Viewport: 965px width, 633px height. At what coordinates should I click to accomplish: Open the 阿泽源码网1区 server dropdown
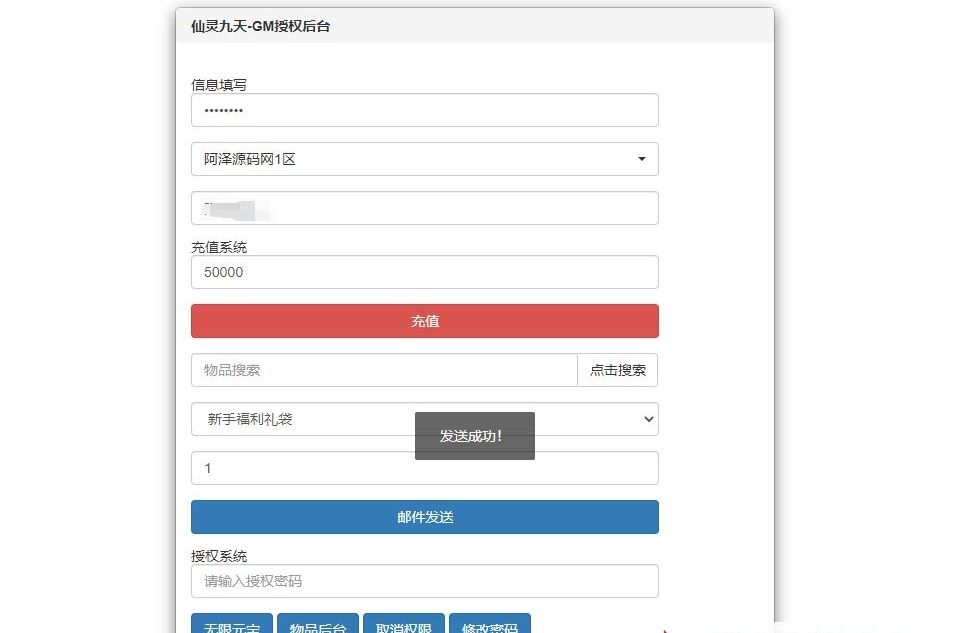click(424, 159)
